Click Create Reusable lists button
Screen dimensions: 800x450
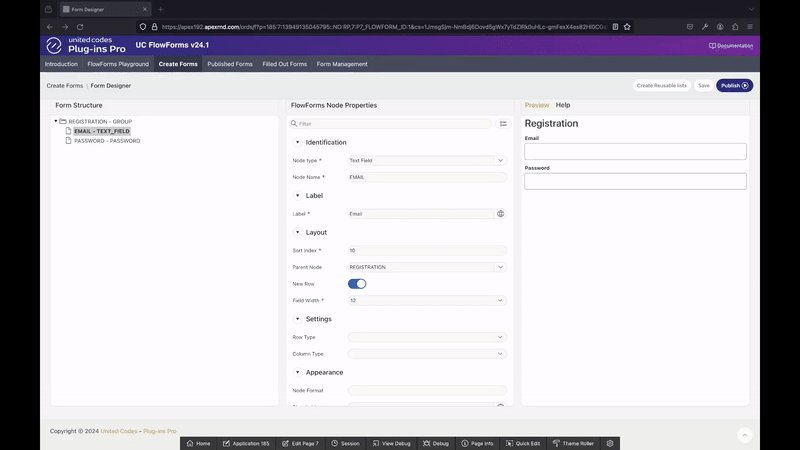pos(662,86)
